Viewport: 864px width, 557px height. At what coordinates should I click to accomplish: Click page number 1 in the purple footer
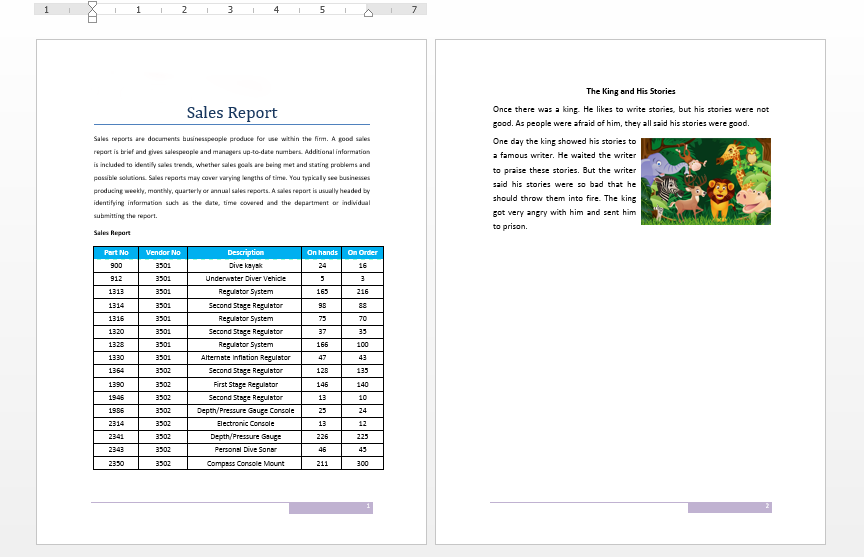point(368,506)
